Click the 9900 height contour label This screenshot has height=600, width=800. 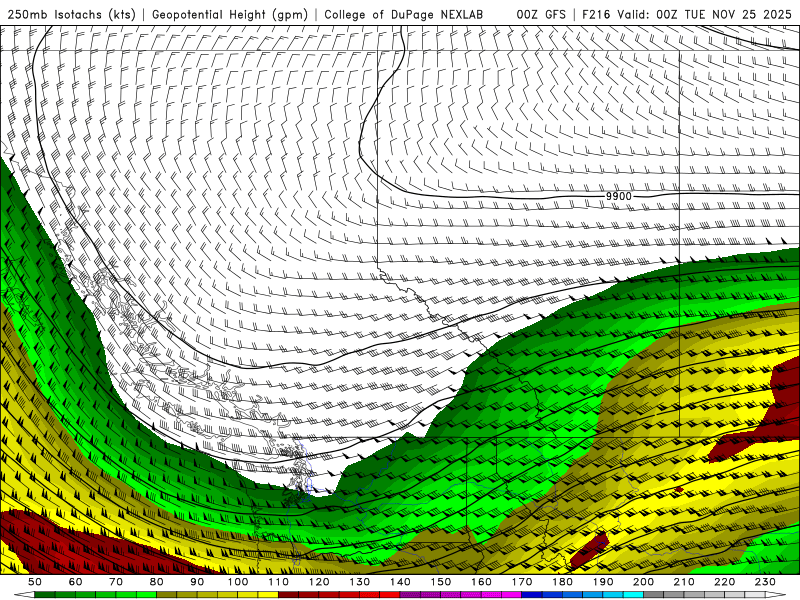coord(618,196)
